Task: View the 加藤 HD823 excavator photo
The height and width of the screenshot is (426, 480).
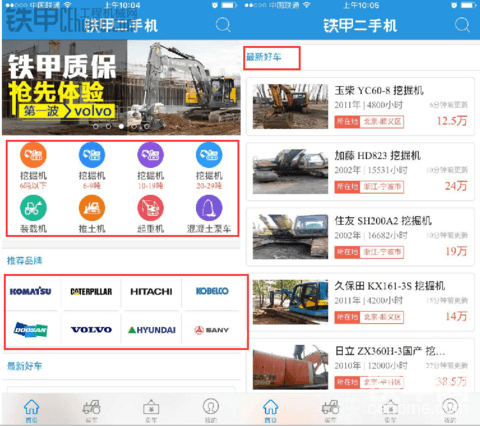Action: coord(290,171)
